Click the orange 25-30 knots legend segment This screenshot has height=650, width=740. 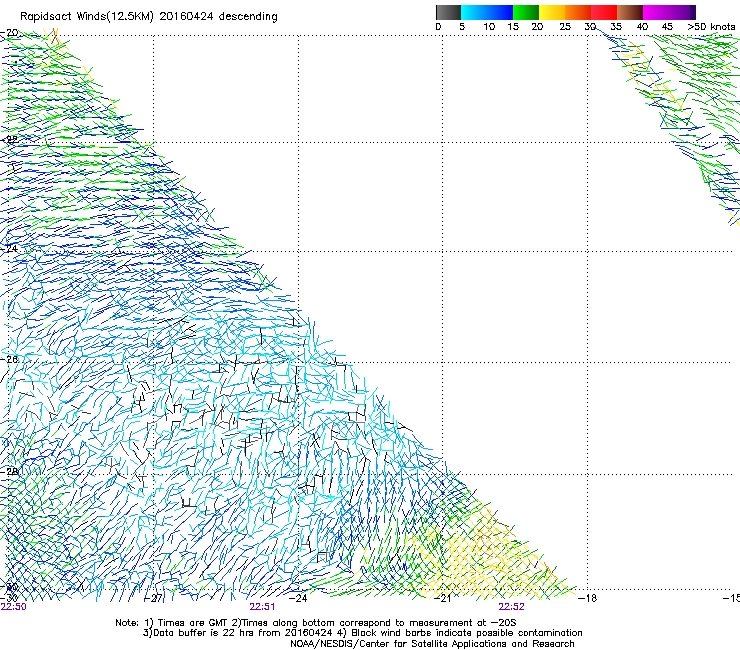click(x=578, y=12)
